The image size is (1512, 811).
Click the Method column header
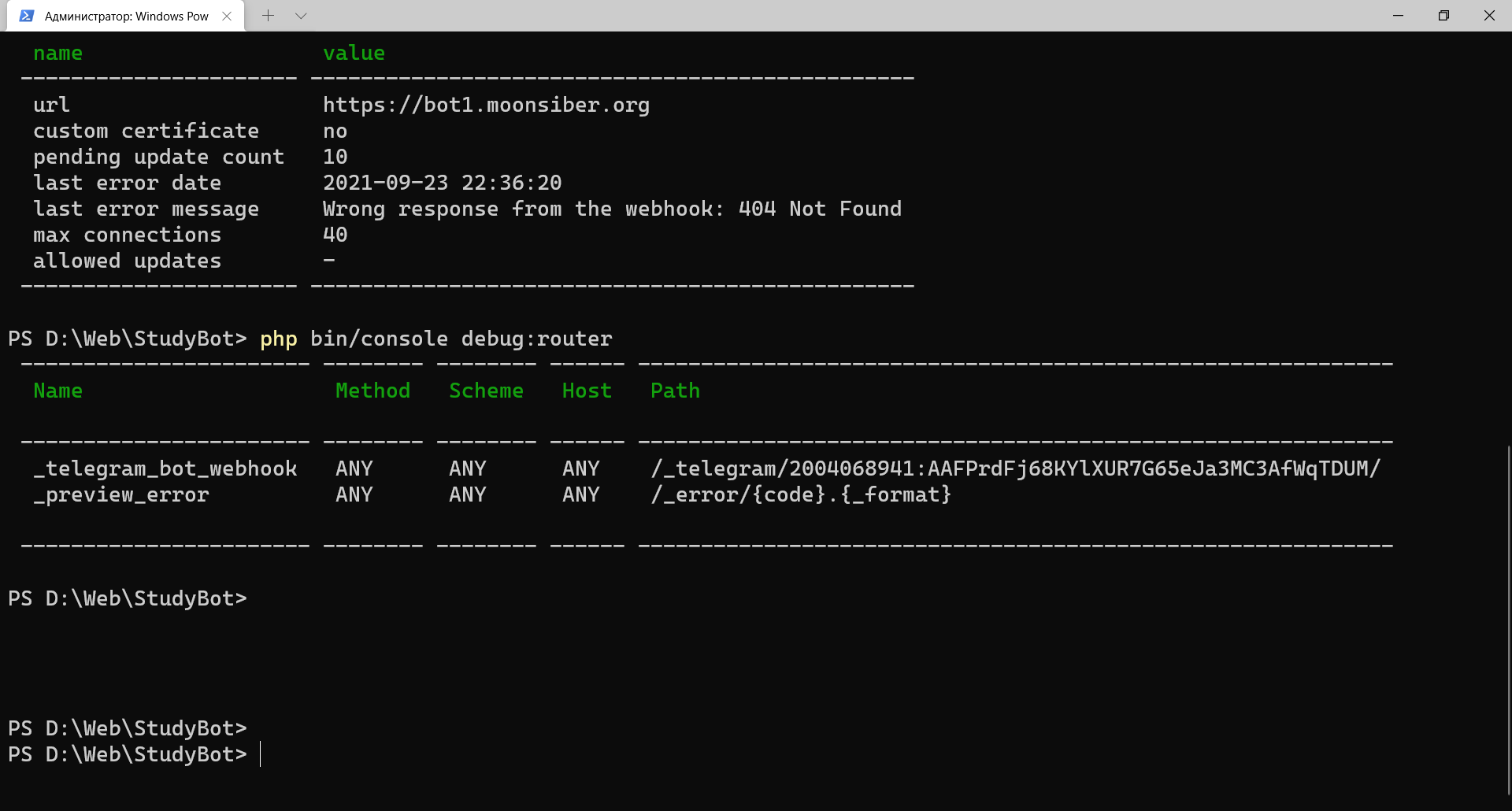(x=372, y=391)
